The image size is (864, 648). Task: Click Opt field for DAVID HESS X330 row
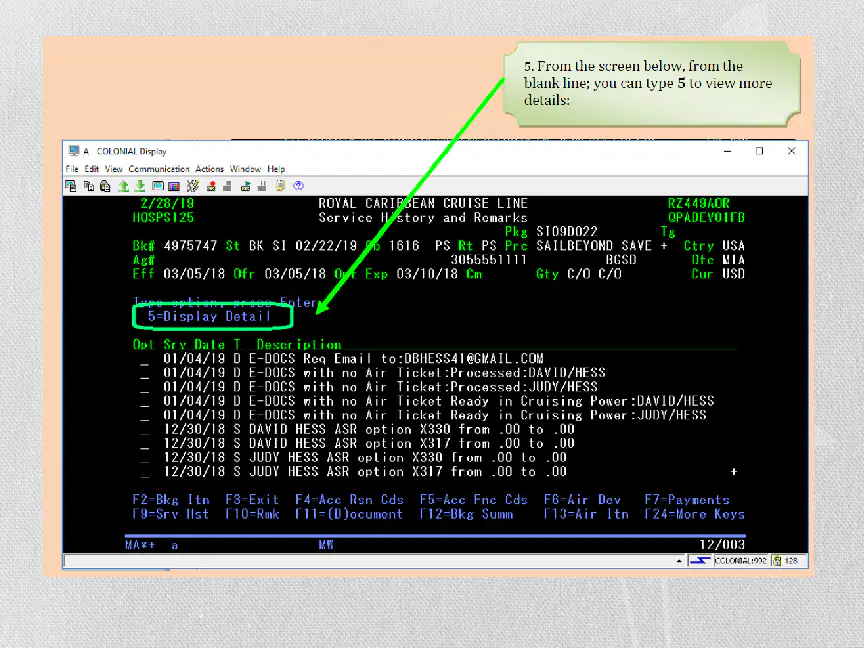point(144,431)
